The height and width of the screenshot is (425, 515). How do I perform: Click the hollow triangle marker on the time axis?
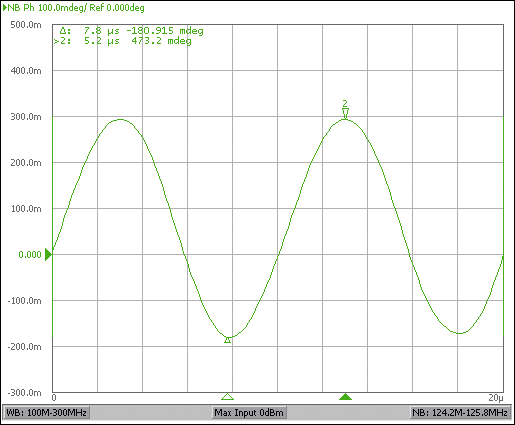(x=227, y=396)
